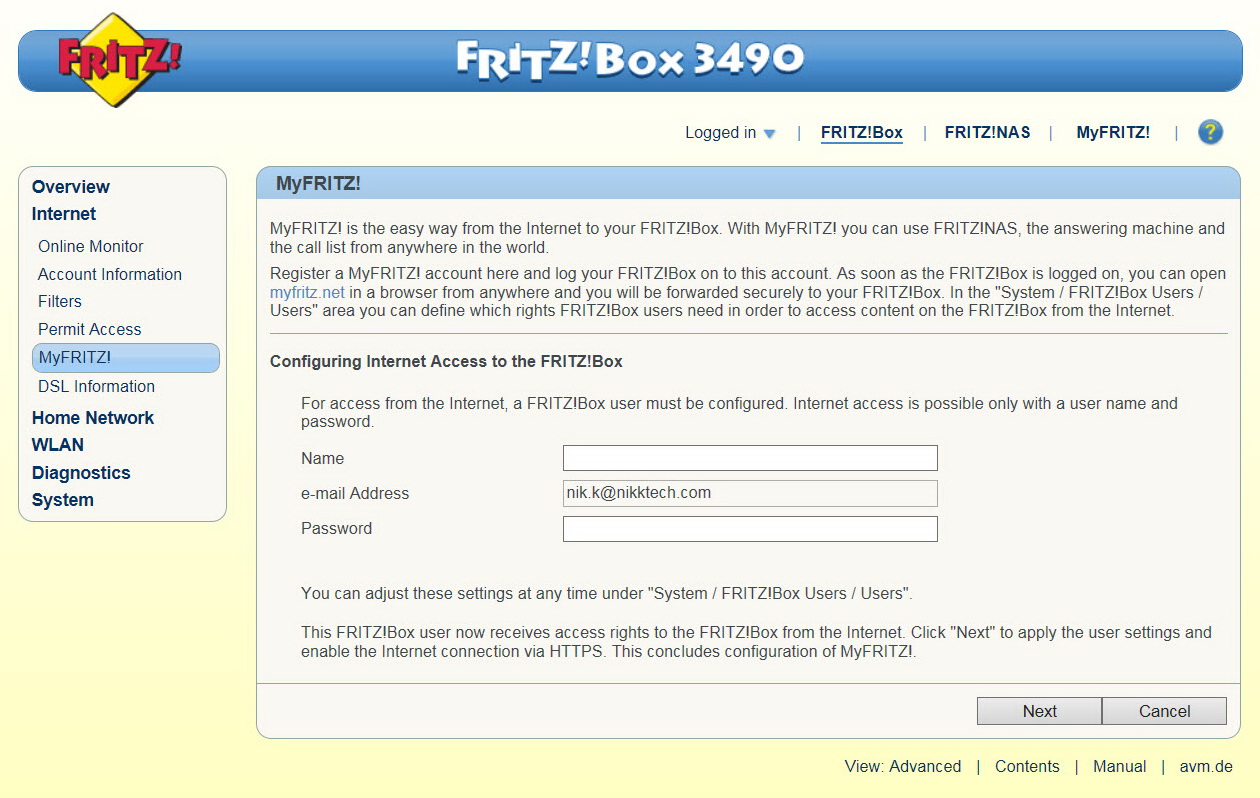Follow the myfritz.net link
Image resolution: width=1260 pixels, height=798 pixels.
[x=307, y=293]
